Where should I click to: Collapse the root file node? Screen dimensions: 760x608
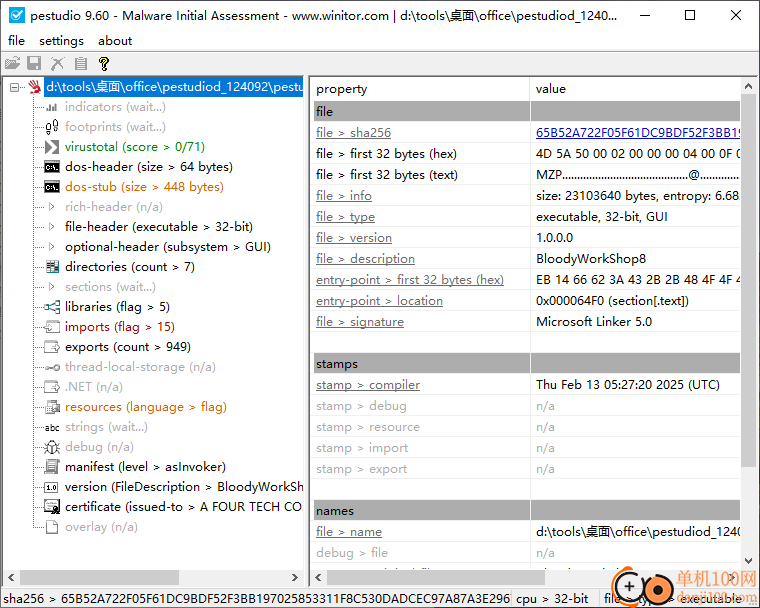pos(15,87)
